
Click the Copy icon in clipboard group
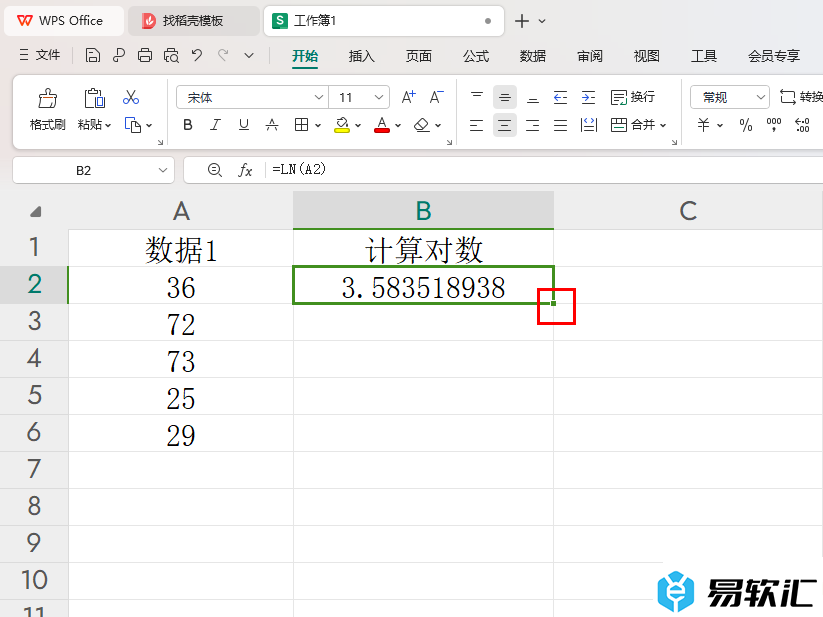coord(133,125)
